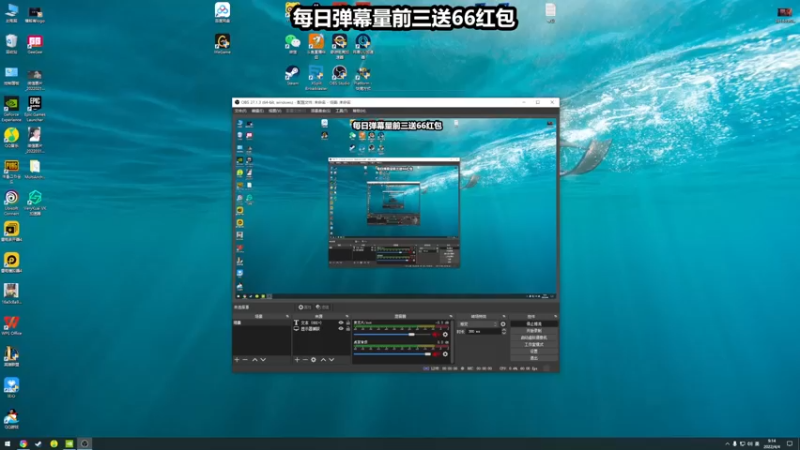This screenshot has width=800, height=450.
Task: Toggle visibility of the display capture source
Action: point(341,329)
